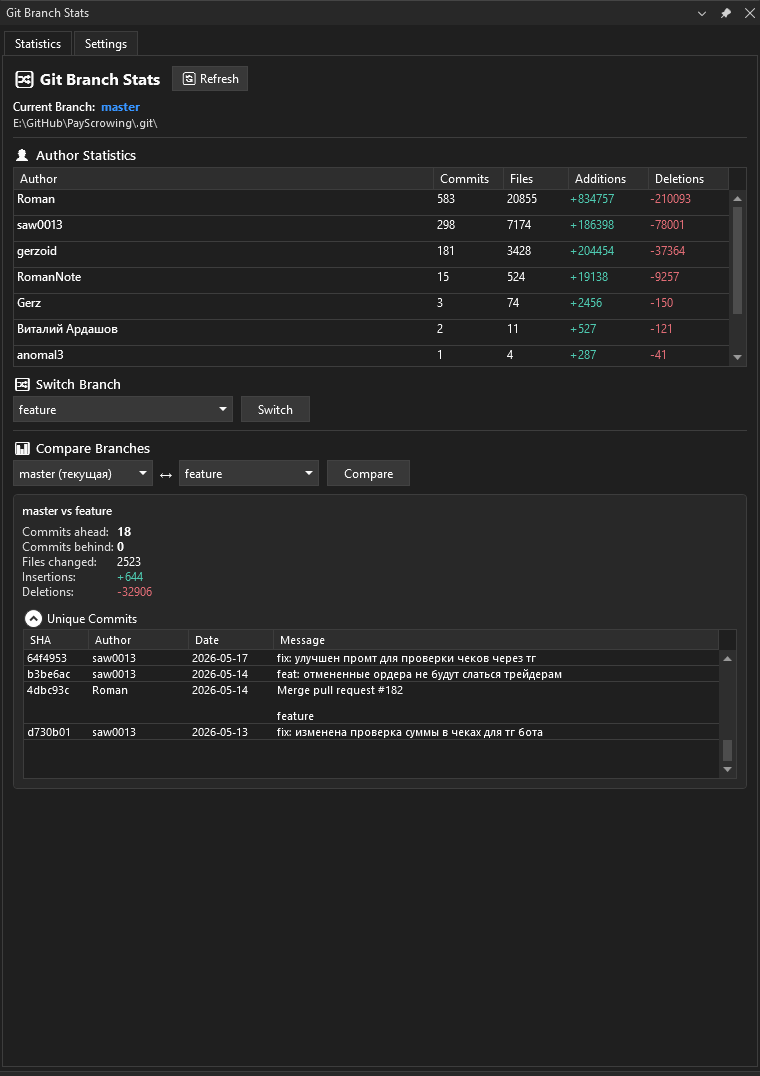This screenshot has height=1076, width=760.
Task: Click the Switch button
Action: coord(275,410)
